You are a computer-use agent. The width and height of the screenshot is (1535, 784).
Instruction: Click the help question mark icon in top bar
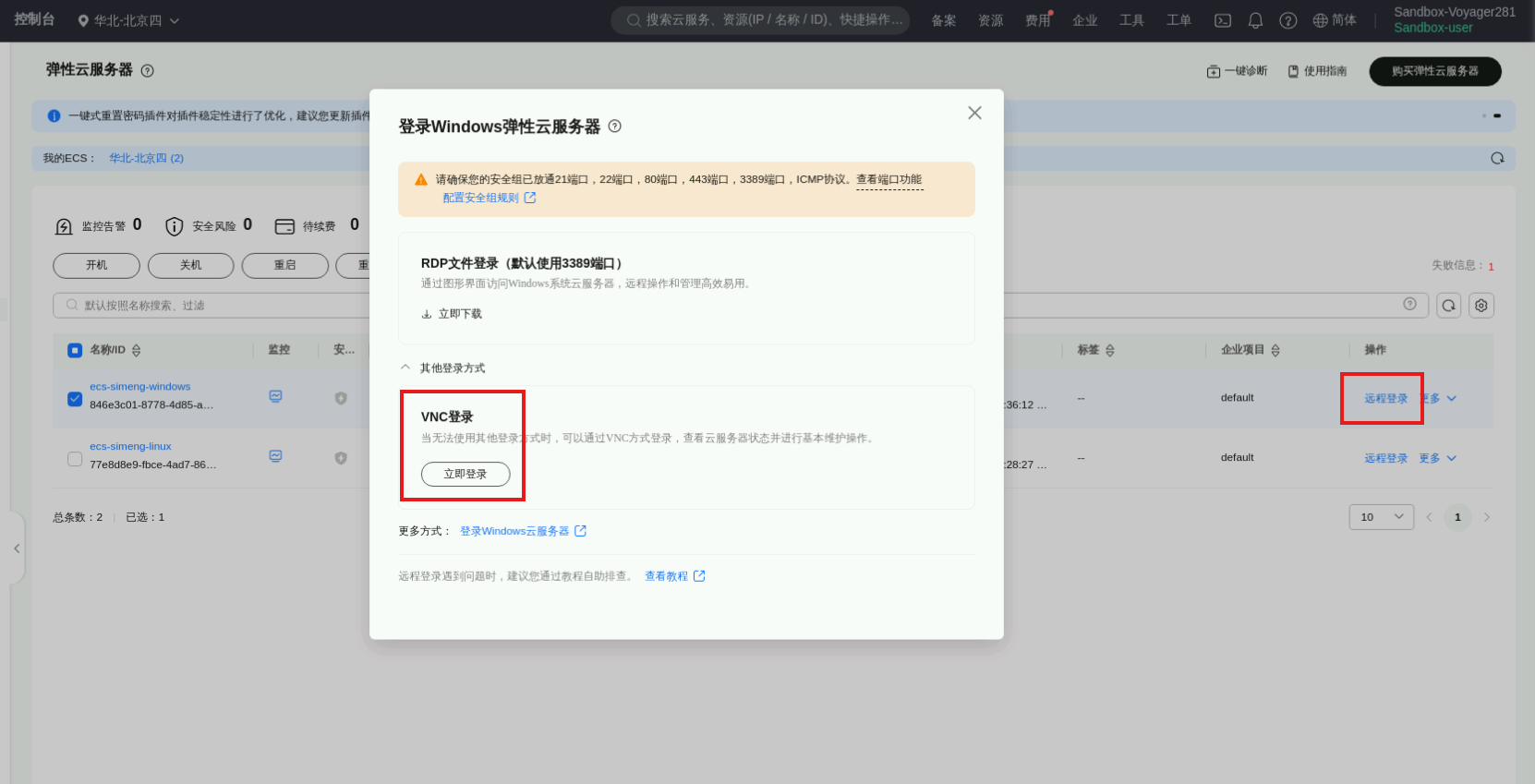pyautogui.click(x=1288, y=20)
